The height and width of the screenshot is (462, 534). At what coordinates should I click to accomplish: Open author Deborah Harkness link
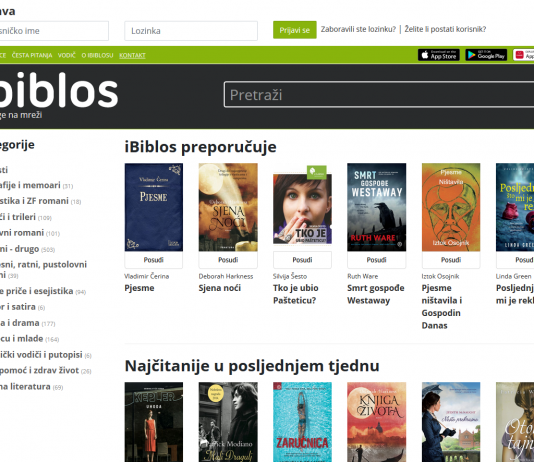point(226,276)
